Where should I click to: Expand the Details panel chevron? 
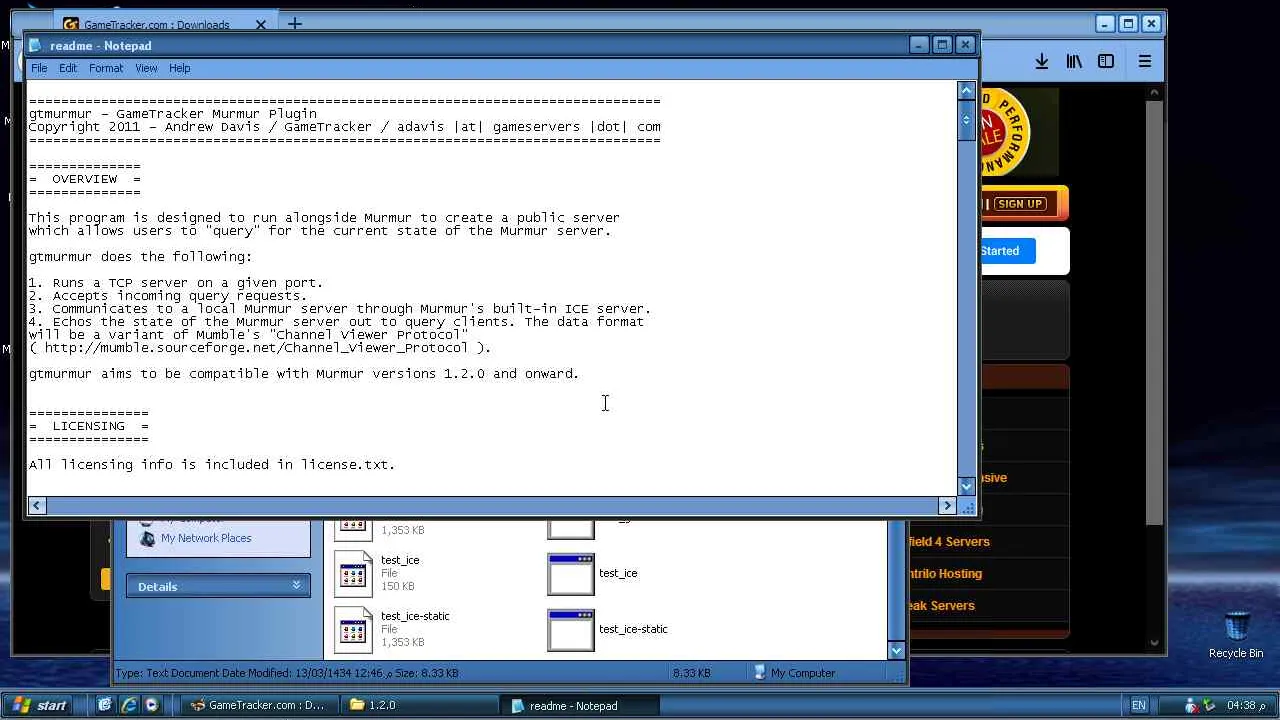pos(297,585)
